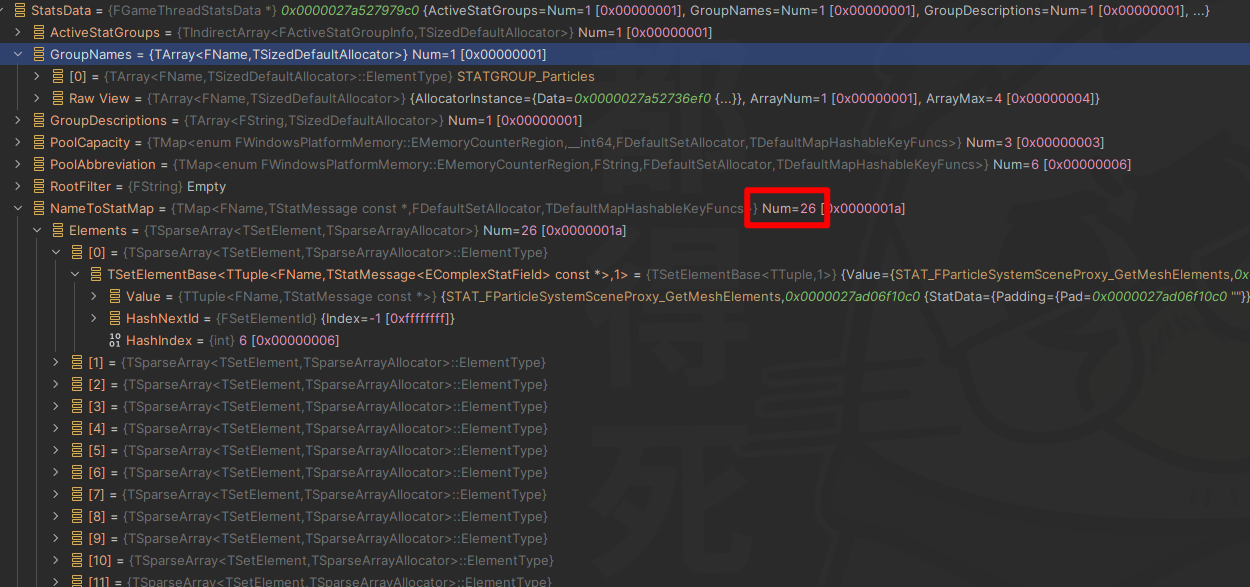
Task: Click the RootFilter variable icon
Action: [38, 186]
